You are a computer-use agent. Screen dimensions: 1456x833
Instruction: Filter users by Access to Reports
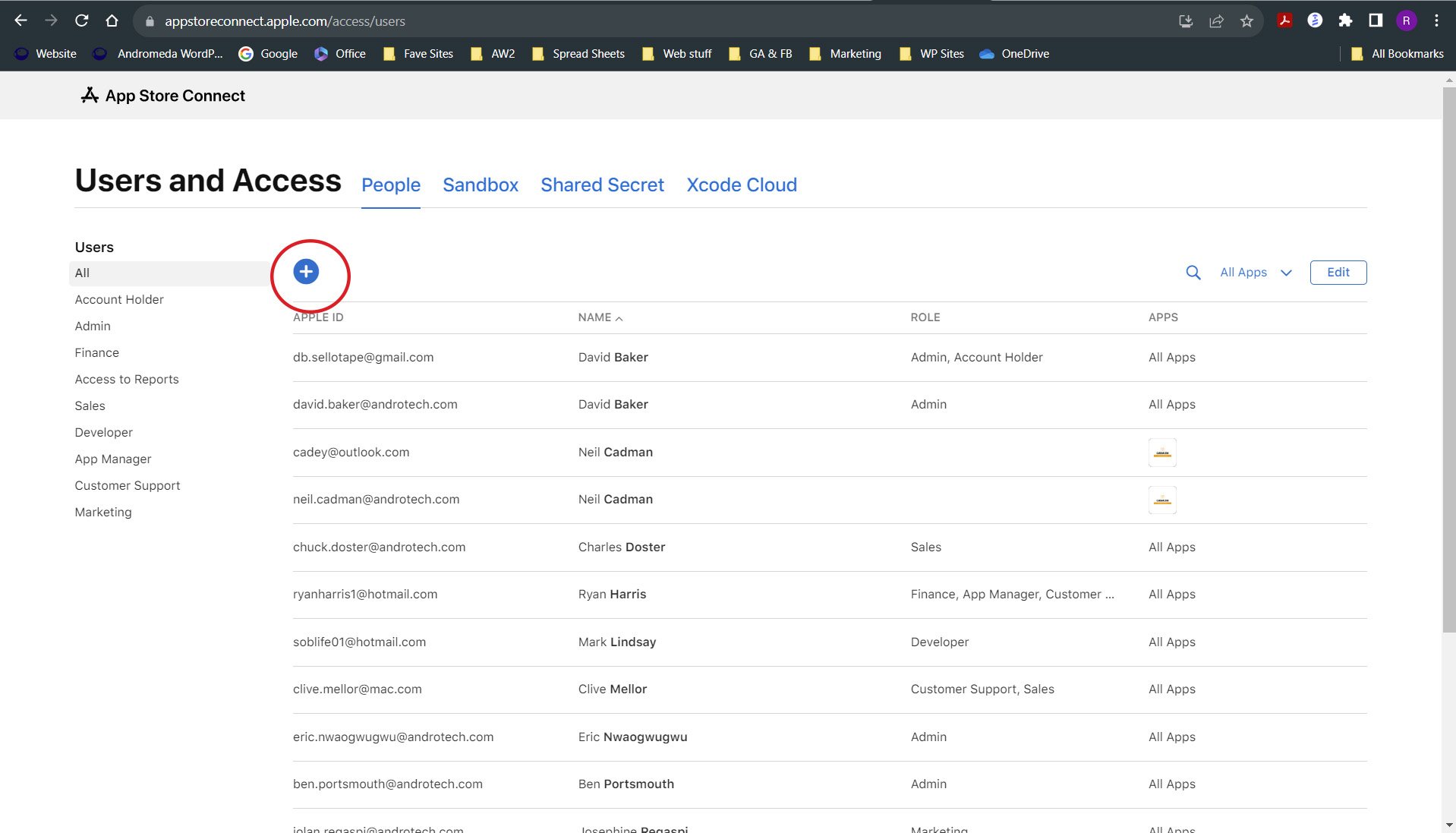127,380
